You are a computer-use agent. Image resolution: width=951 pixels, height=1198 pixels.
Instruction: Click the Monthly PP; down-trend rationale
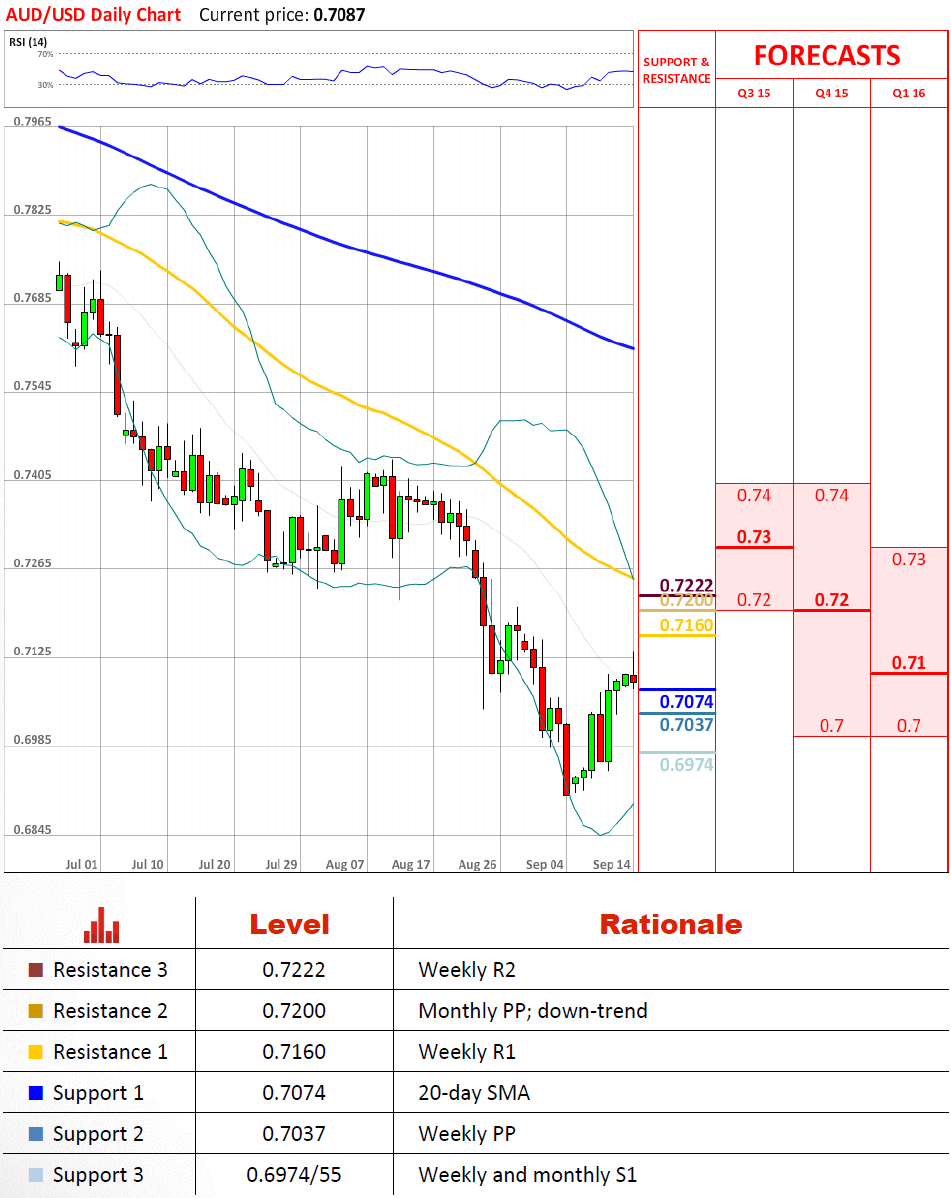pos(532,1011)
